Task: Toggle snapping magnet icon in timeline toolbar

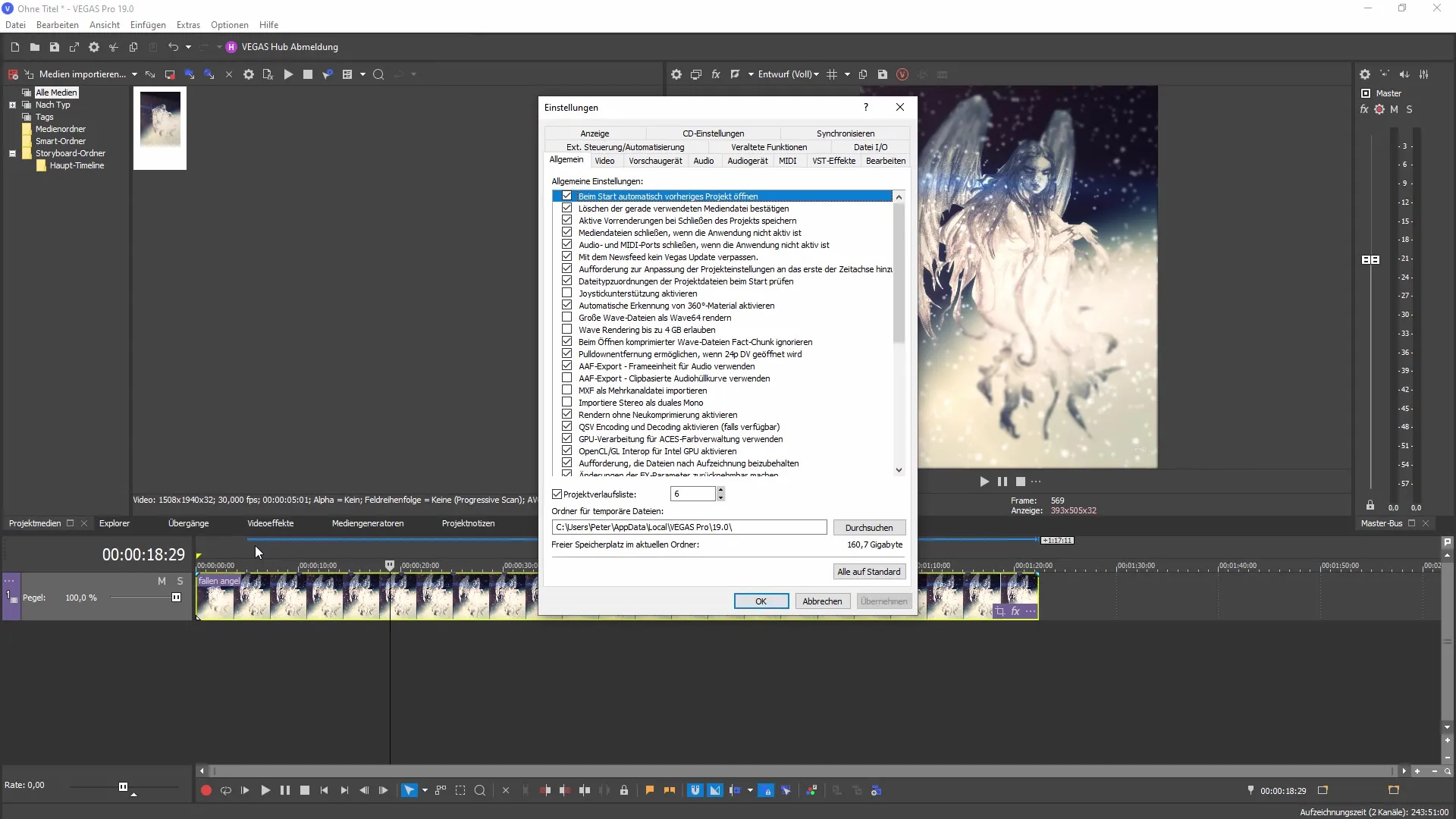Action: click(695, 790)
